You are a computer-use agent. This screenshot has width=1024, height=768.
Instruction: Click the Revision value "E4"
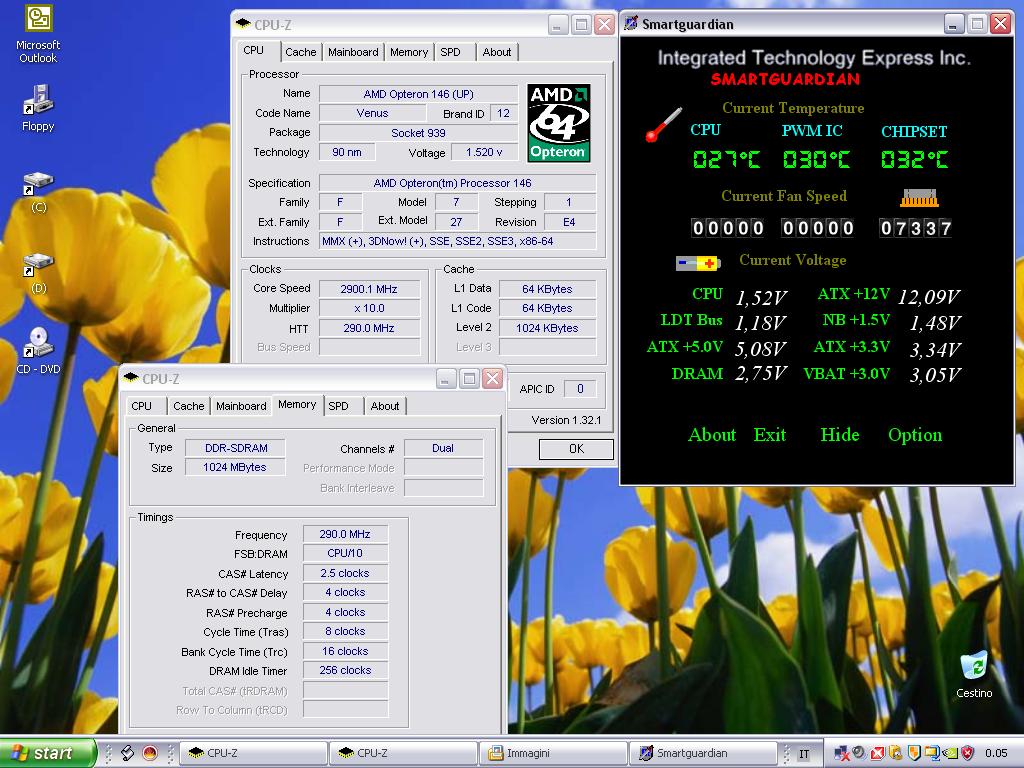(569, 222)
